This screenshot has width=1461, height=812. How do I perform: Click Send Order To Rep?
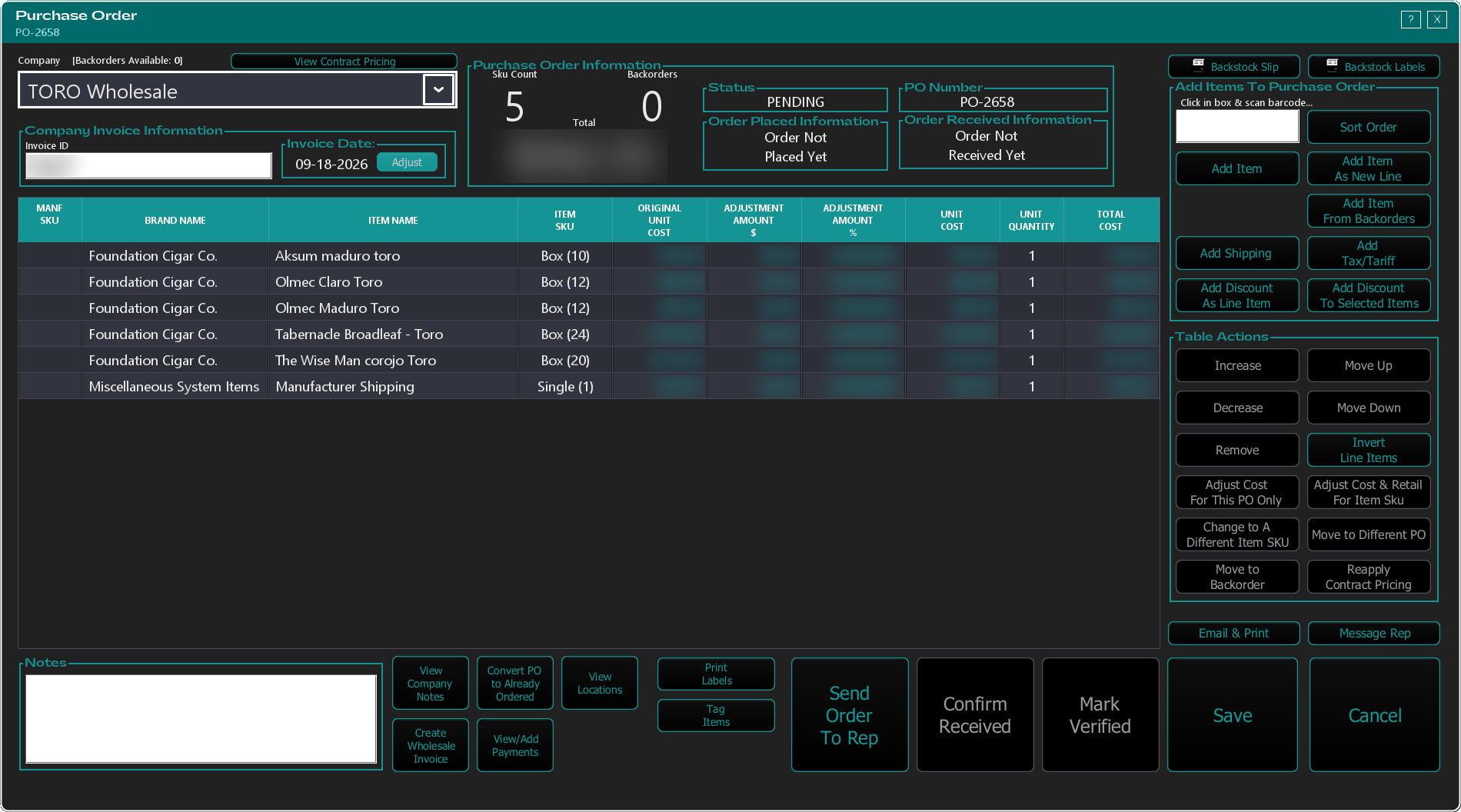click(x=850, y=715)
